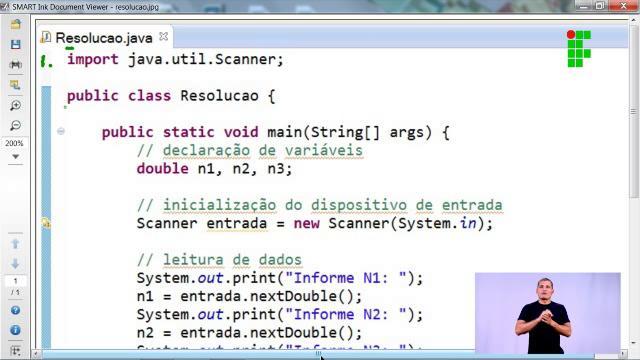This screenshot has height=360, width=640.
Task: Close the SMART Ink Document Viewer window
Action: [624, 6]
